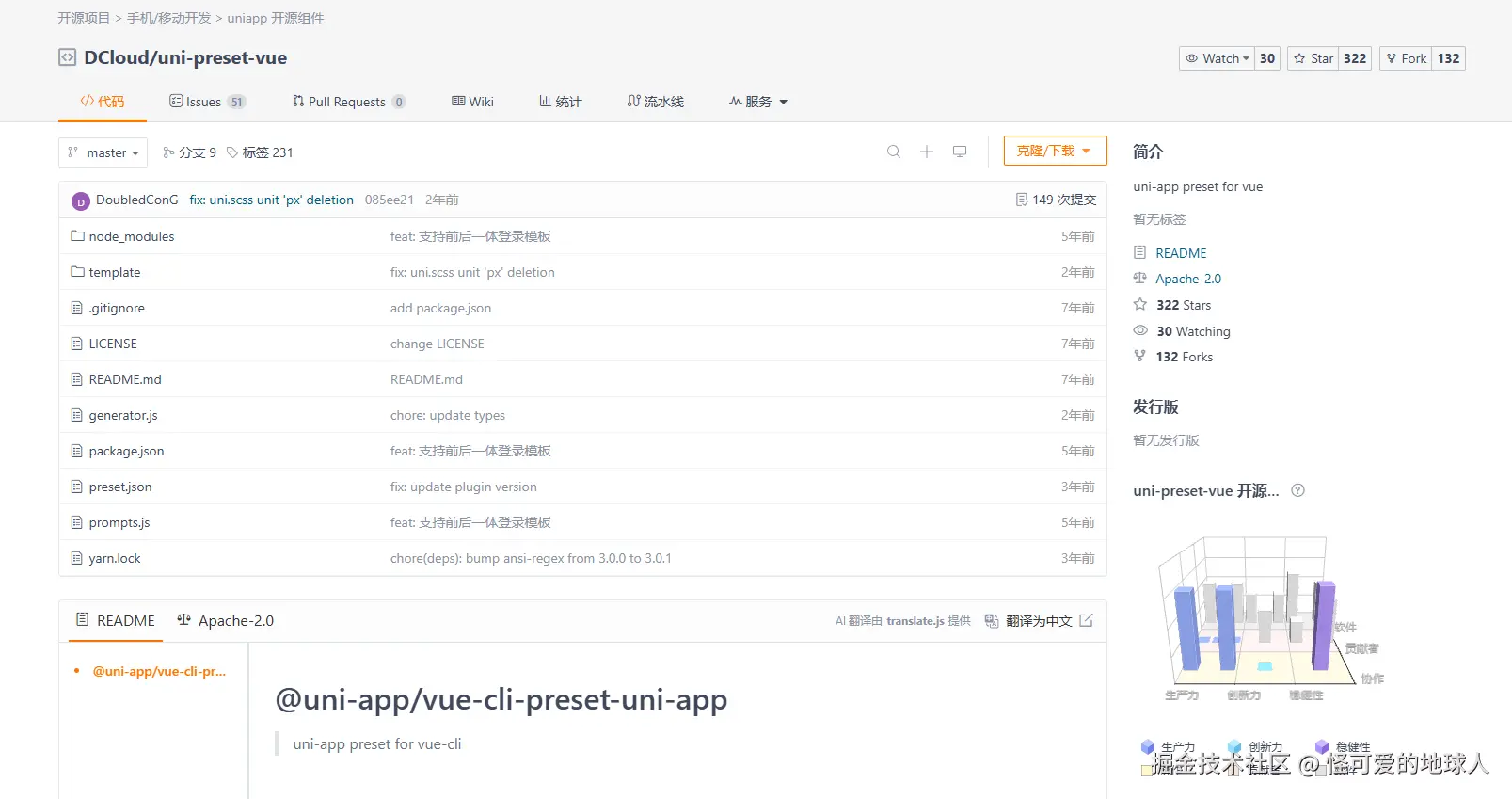
Task: Click the 132 fork count
Action: coord(1449,58)
